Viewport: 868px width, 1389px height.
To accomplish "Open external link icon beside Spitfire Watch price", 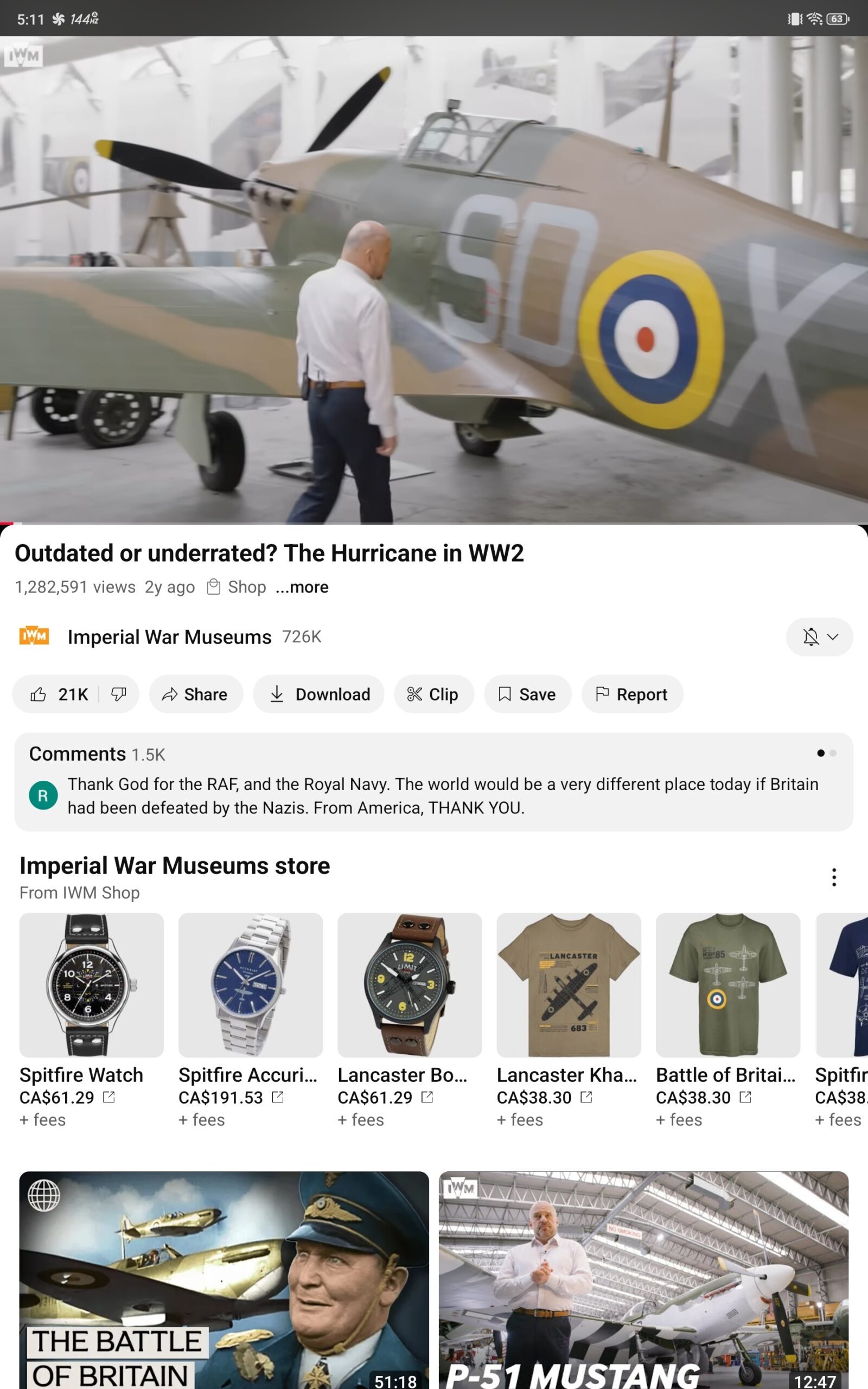I will [109, 1098].
